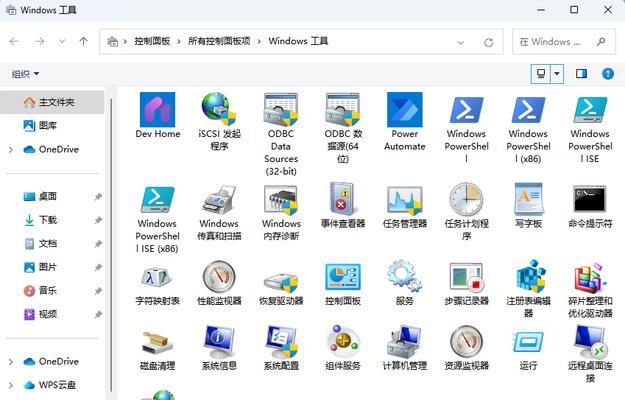Open the 运行 dialog icon
Image resolution: width=625 pixels, height=400 pixels.
(529, 342)
